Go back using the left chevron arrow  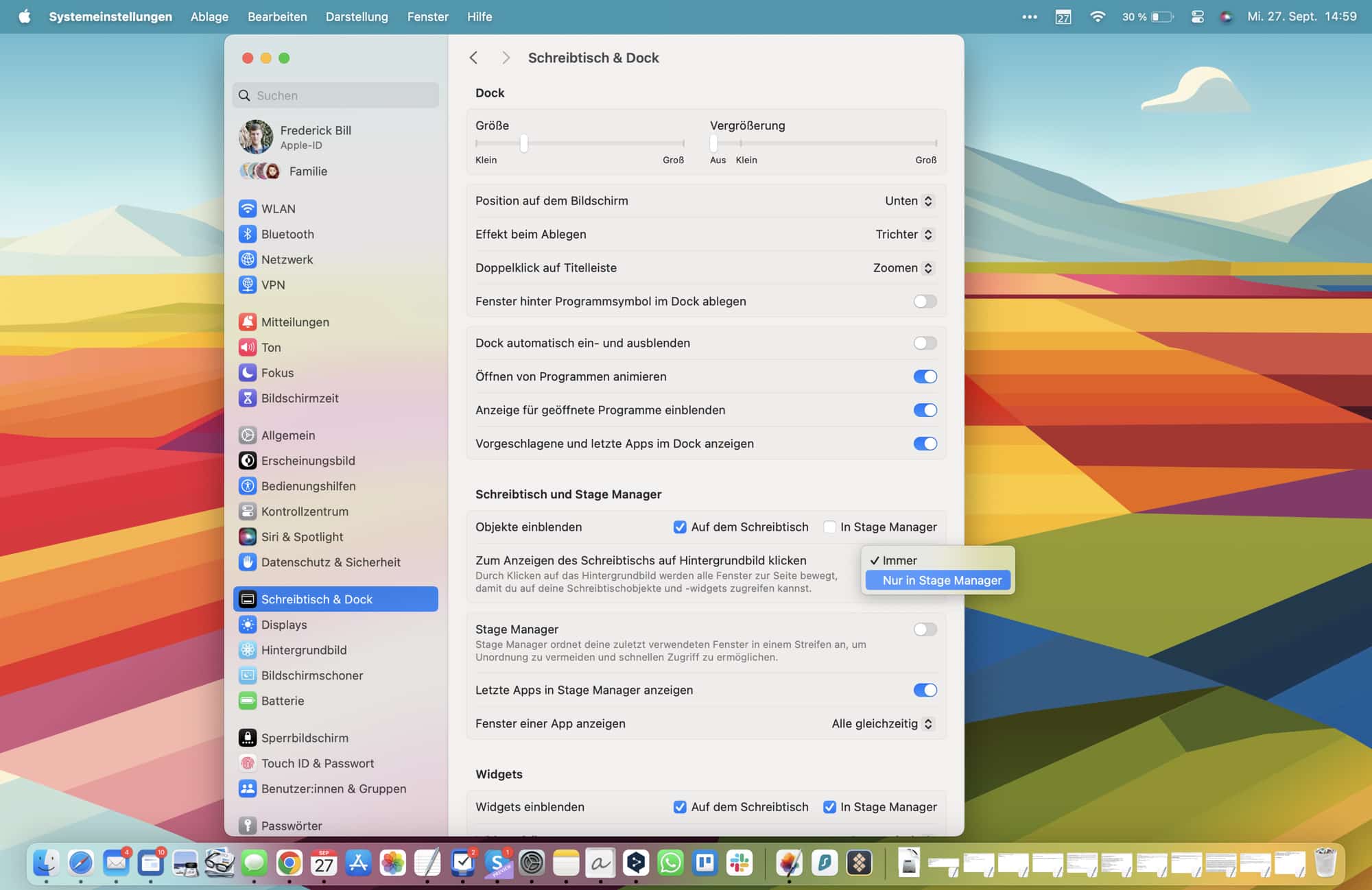click(473, 58)
